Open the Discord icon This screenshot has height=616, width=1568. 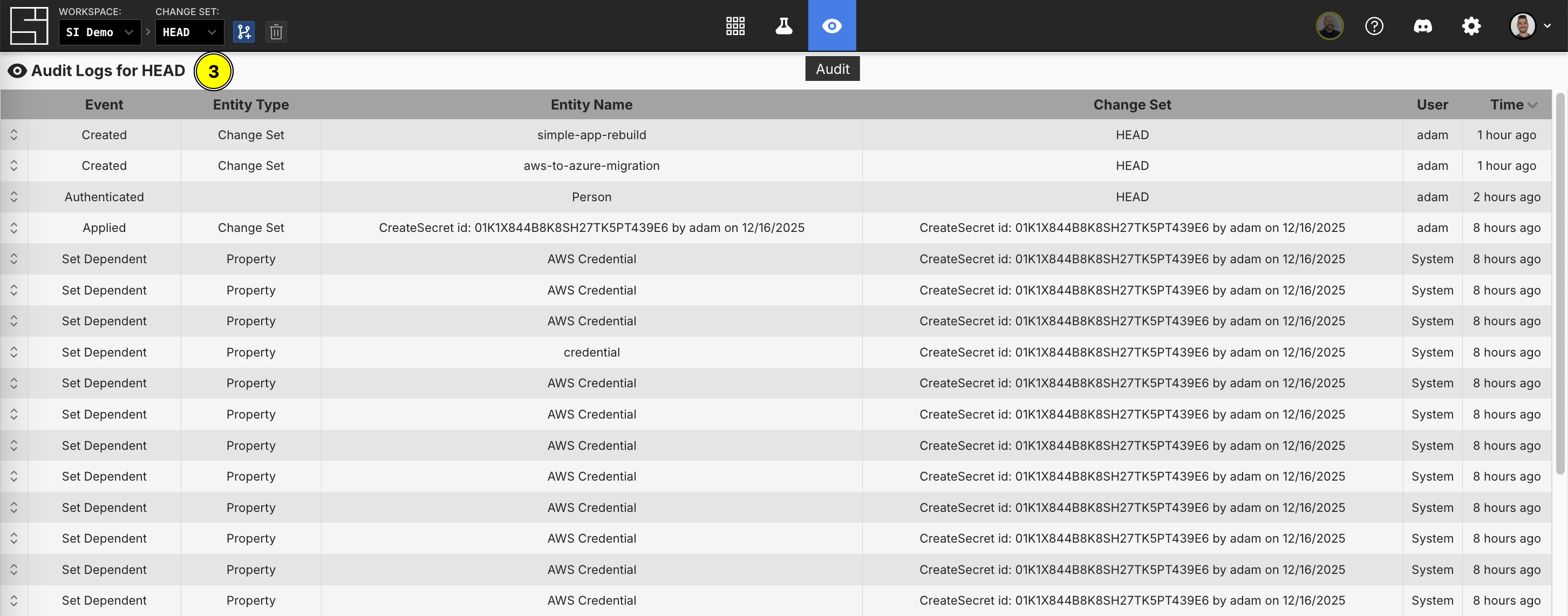pyautogui.click(x=1422, y=25)
